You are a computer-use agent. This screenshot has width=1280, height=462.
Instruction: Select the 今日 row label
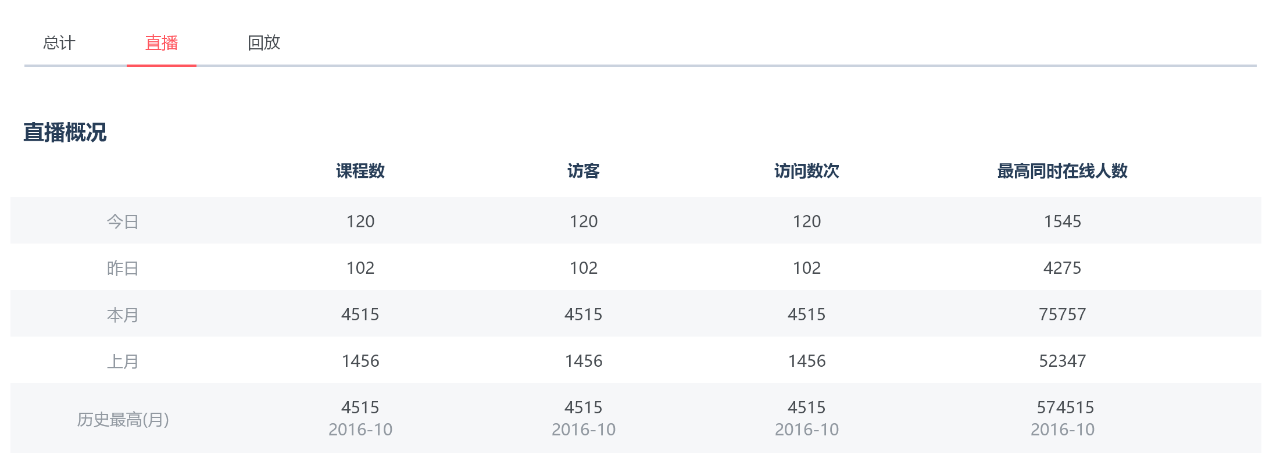tap(123, 222)
